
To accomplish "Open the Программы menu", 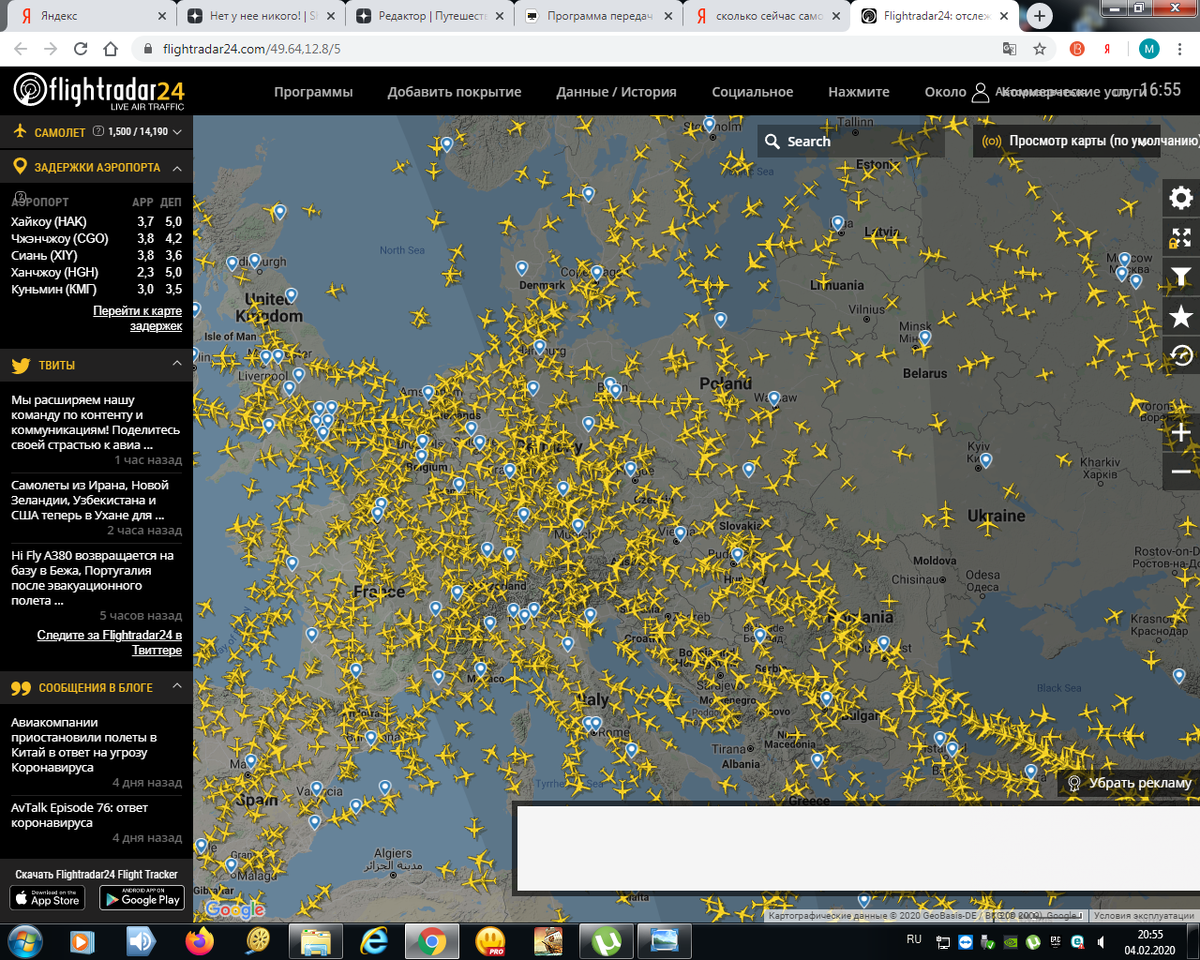I will click(313, 92).
